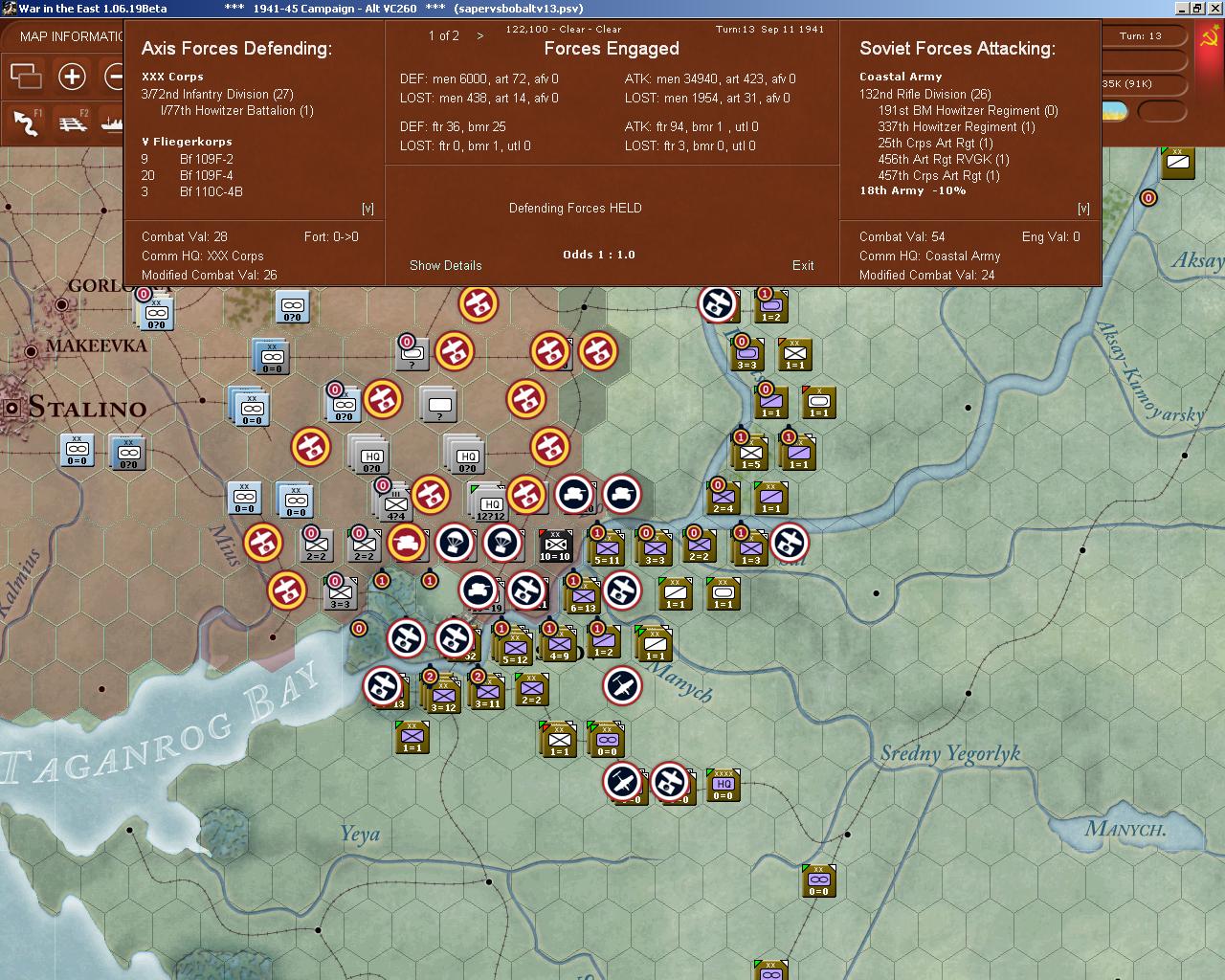The height and width of the screenshot is (980, 1225).
Task: Select 337th Howitzer Regiment entry
Action: [956, 126]
